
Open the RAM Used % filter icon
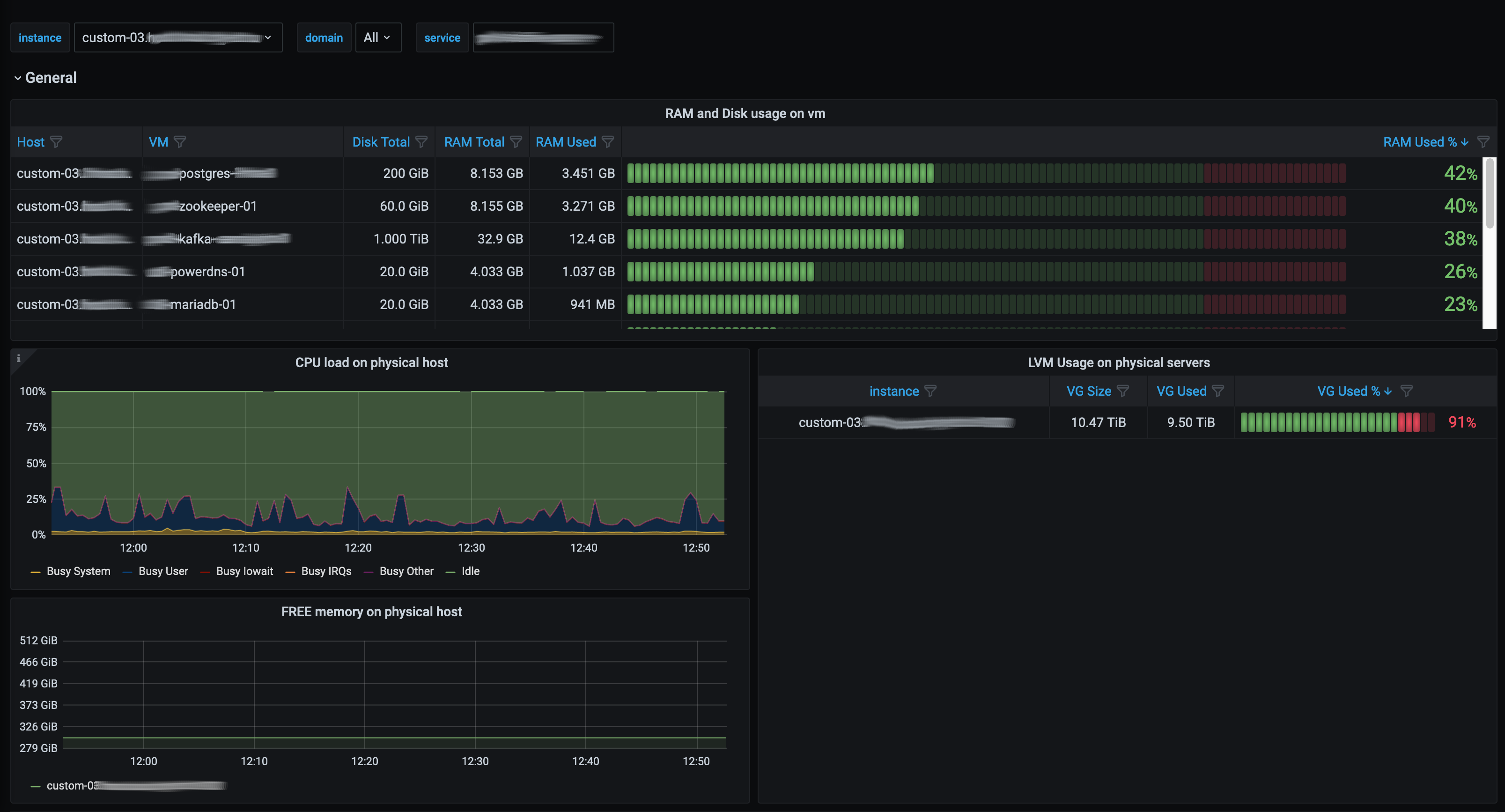(x=1483, y=142)
